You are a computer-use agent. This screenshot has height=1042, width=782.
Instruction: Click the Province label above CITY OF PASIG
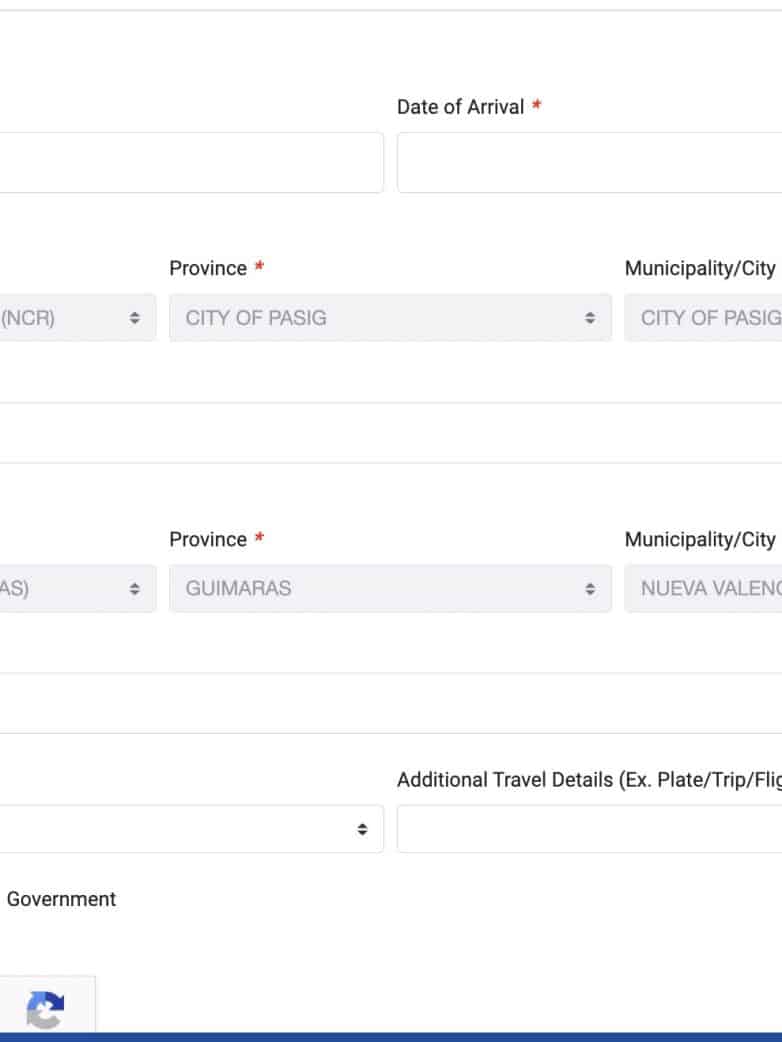[208, 268]
